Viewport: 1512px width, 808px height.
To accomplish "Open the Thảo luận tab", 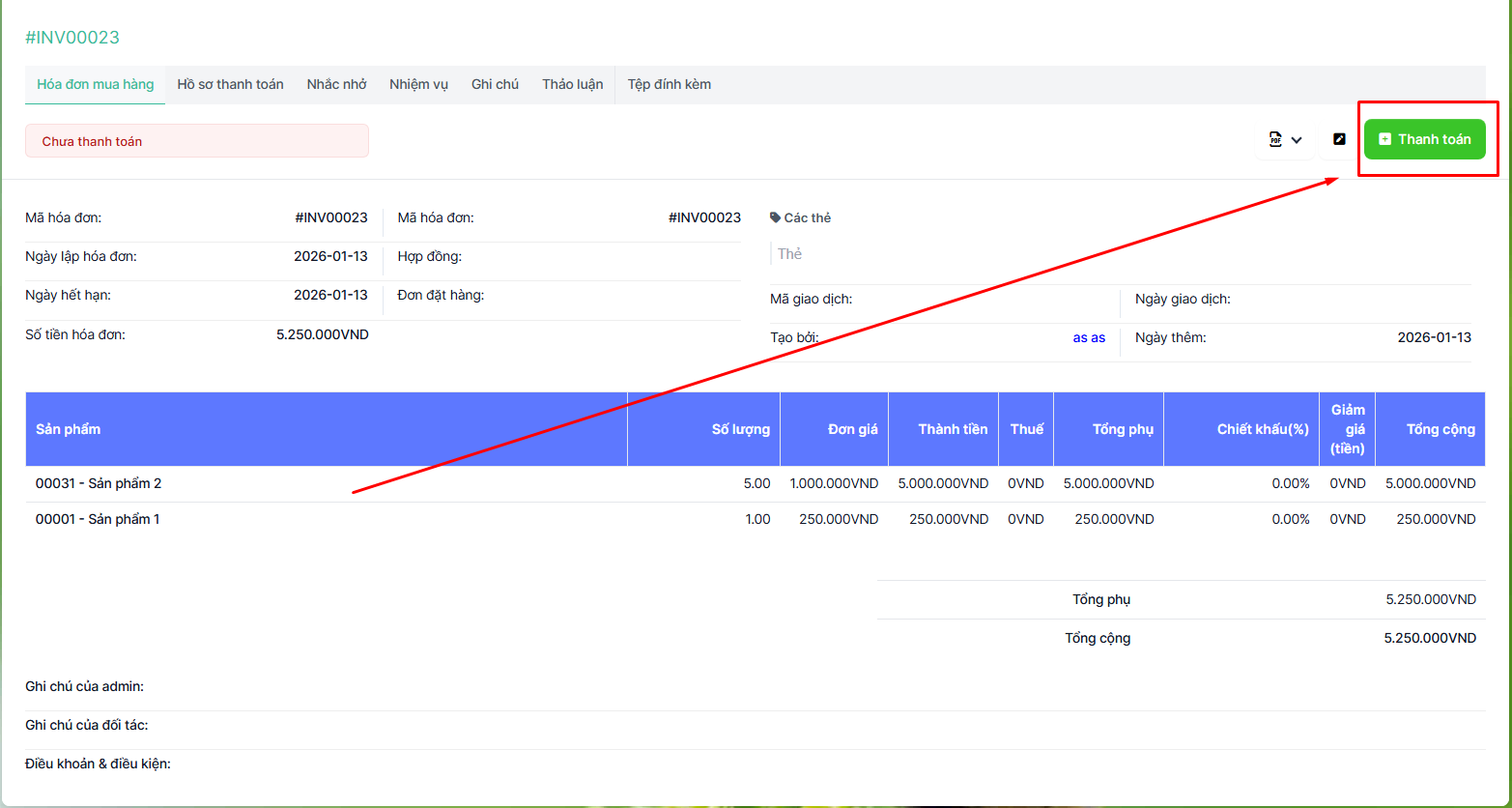I will click(x=572, y=85).
